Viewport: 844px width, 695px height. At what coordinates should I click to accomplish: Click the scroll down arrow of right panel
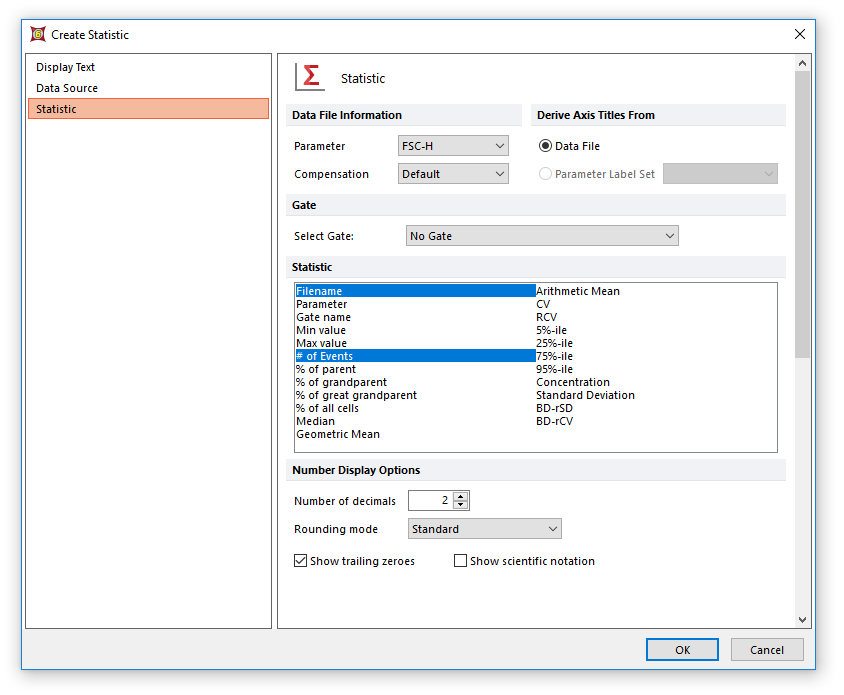coord(802,620)
